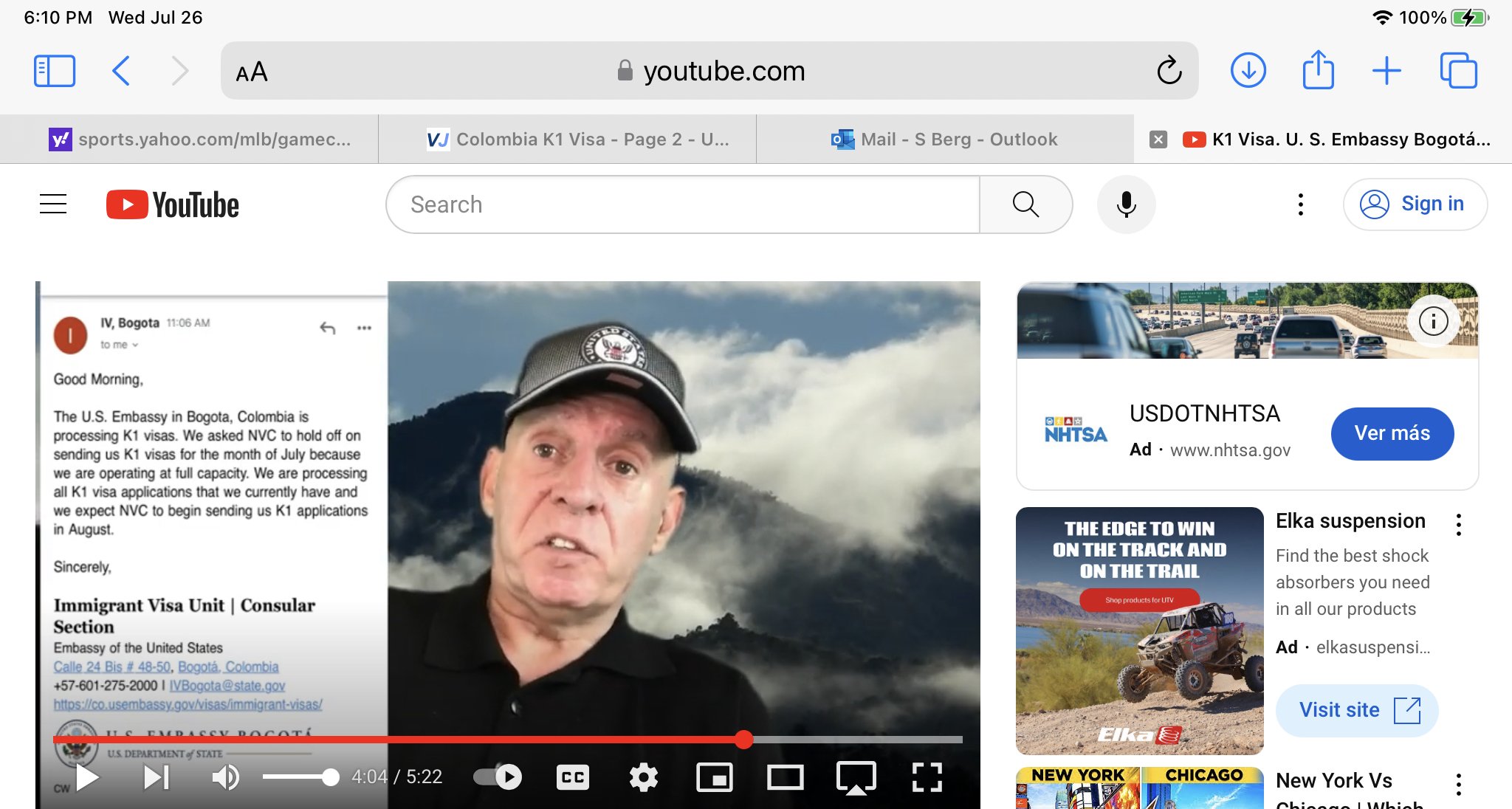Add a new Safari tab
The image size is (1512, 809).
1386,71
